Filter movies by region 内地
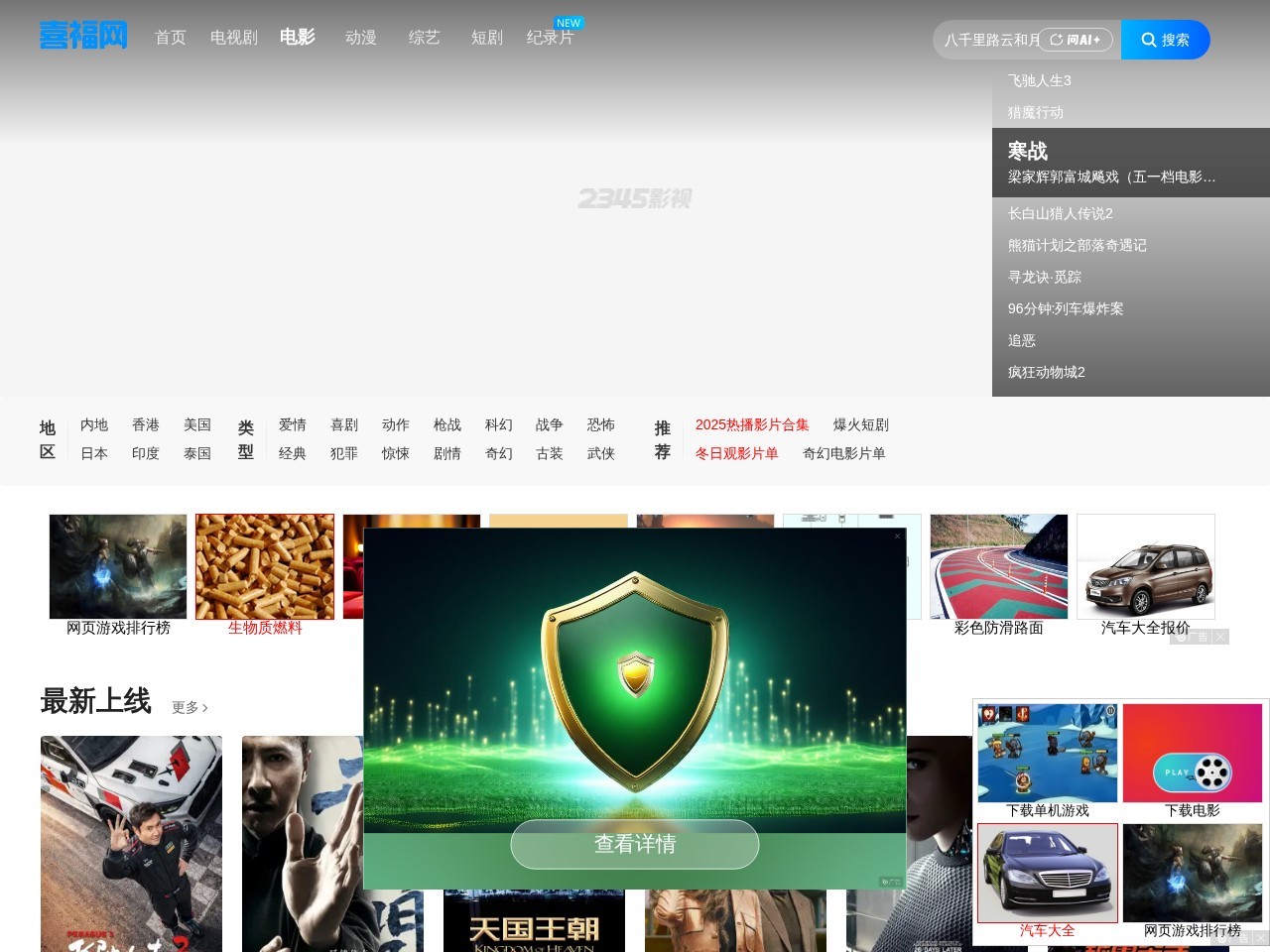1270x952 pixels. (94, 424)
